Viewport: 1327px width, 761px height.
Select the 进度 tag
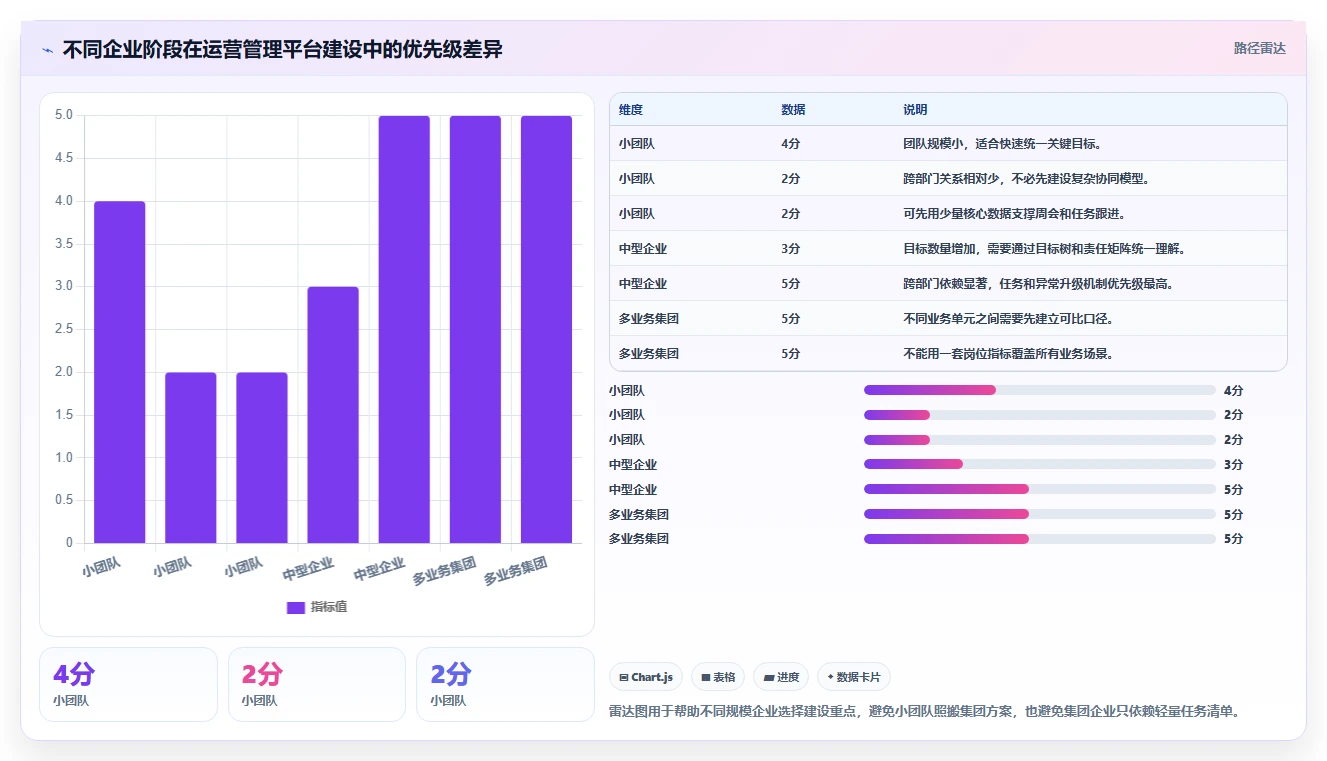tap(781, 677)
